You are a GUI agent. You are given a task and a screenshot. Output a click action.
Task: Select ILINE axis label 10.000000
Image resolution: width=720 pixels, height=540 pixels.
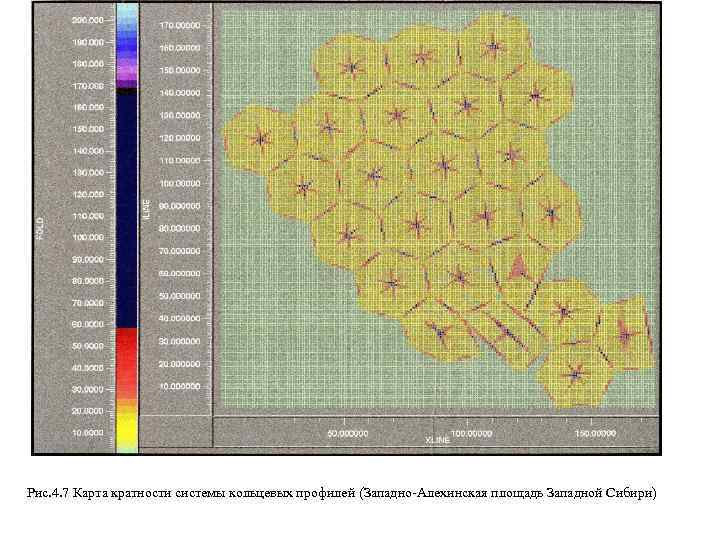tap(180, 387)
